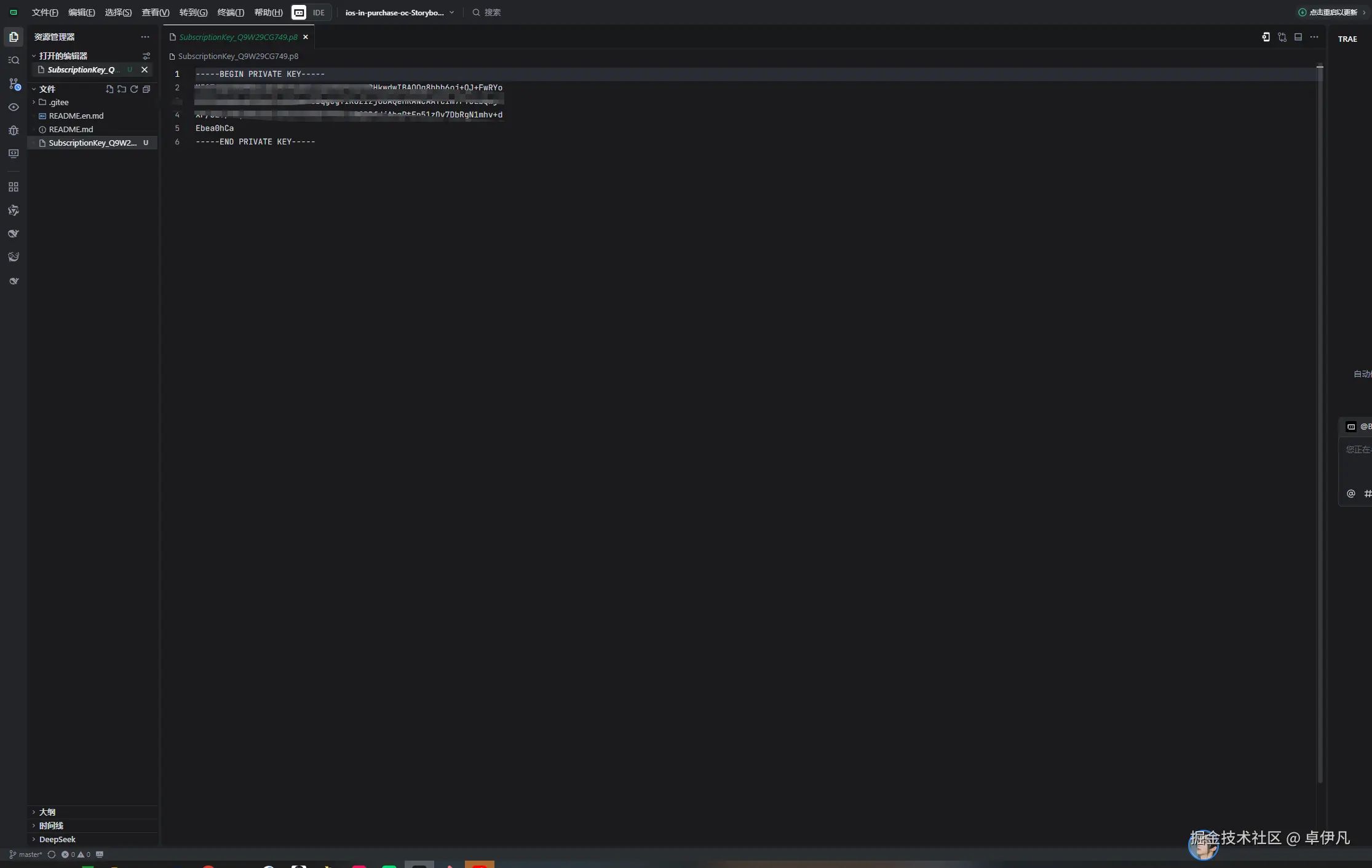The width and height of the screenshot is (1372, 868).
Task: Close SubscriptionKey in the open editors list
Action: tap(145, 69)
